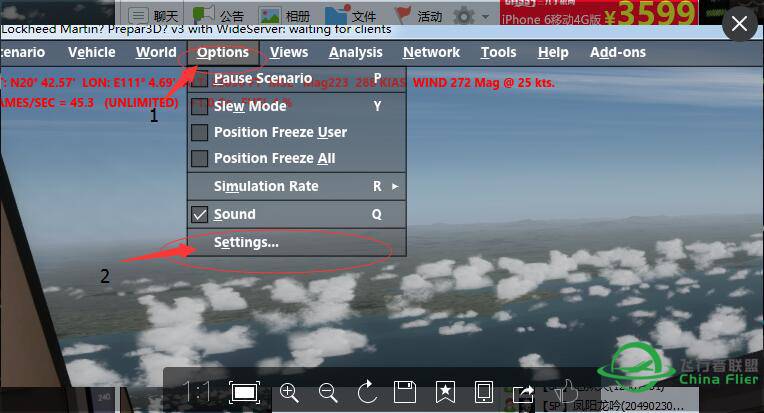Click the send-to-phone icon in viewer toolbar
The height and width of the screenshot is (413, 764).
(x=483, y=392)
